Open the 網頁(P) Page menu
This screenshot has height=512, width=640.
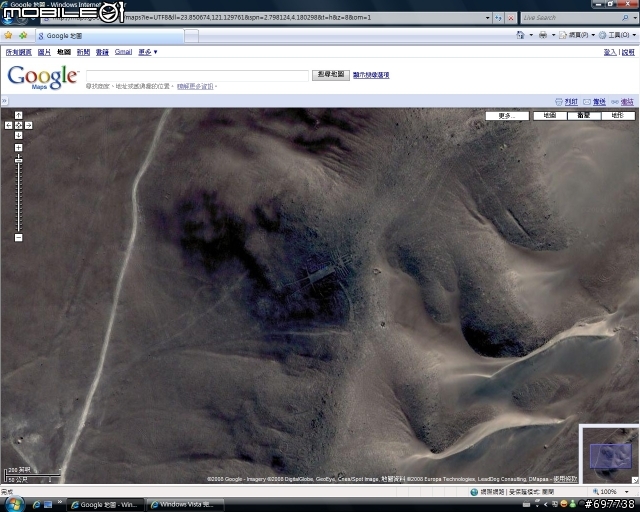[x=577, y=35]
